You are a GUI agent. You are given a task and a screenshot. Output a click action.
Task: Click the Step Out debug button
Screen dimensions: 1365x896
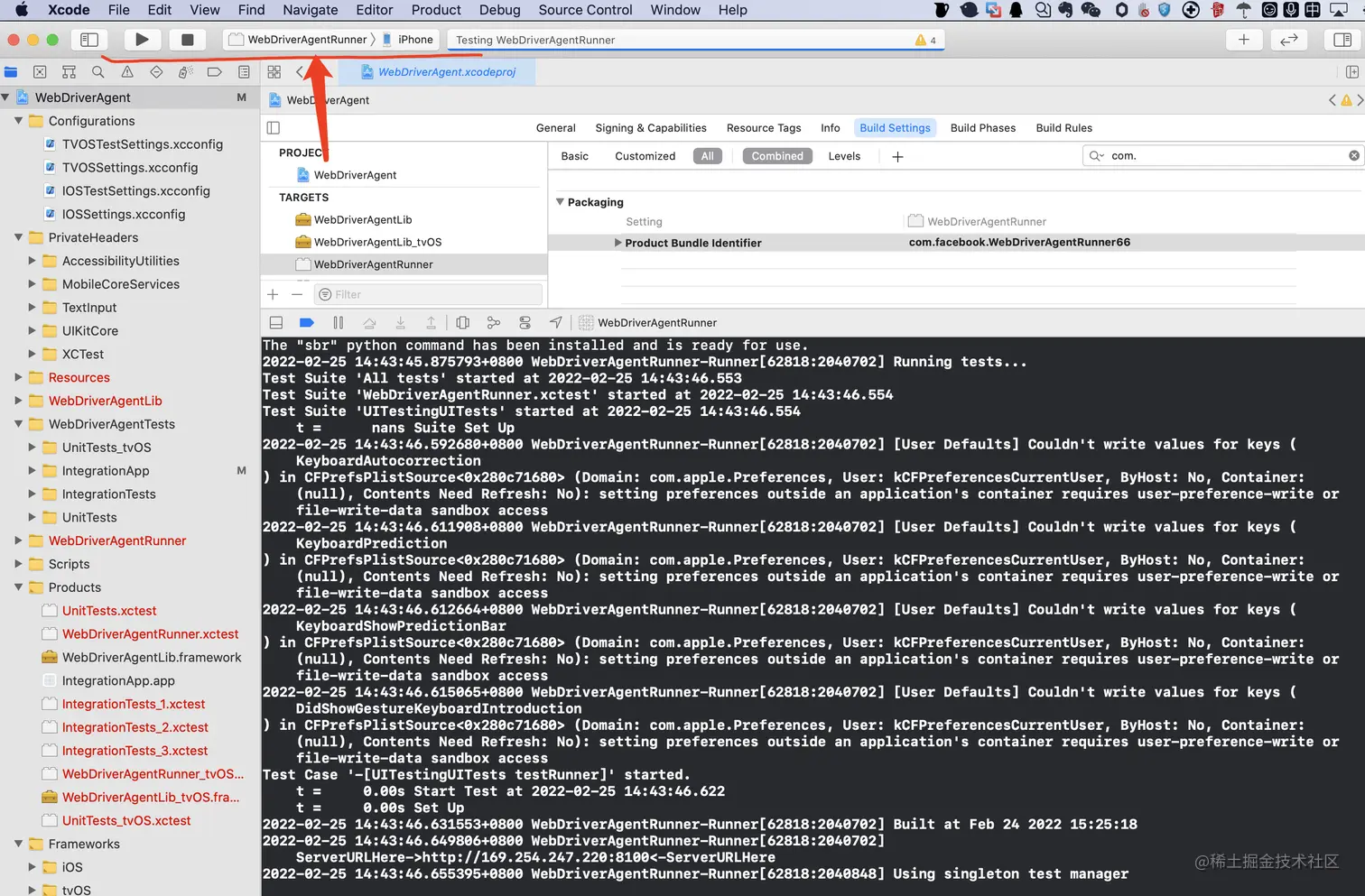(x=432, y=323)
